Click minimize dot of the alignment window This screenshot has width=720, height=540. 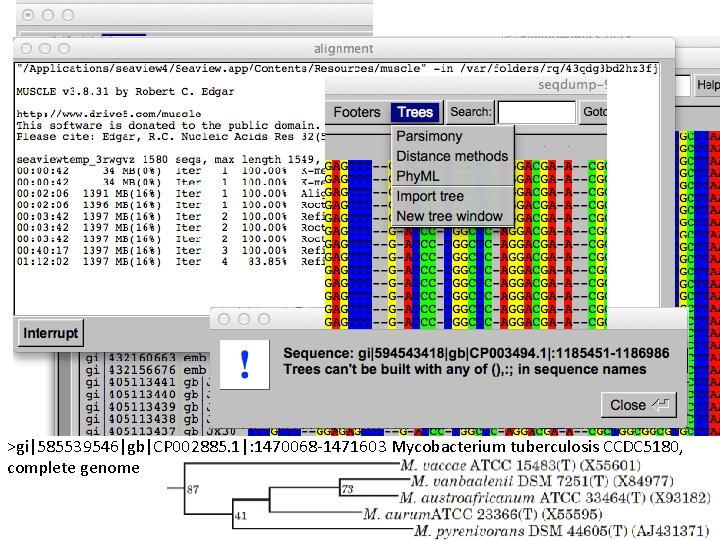coord(45,48)
